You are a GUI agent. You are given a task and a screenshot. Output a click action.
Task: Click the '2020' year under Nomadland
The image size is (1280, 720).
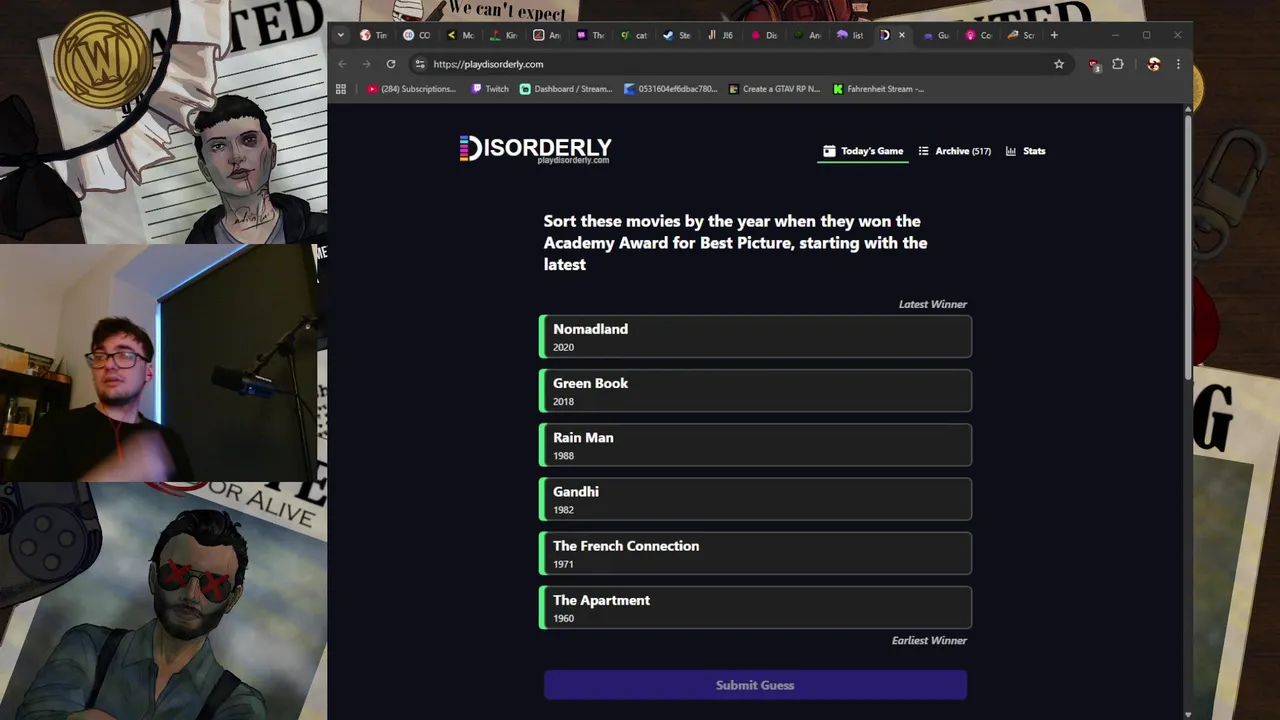[563, 348]
